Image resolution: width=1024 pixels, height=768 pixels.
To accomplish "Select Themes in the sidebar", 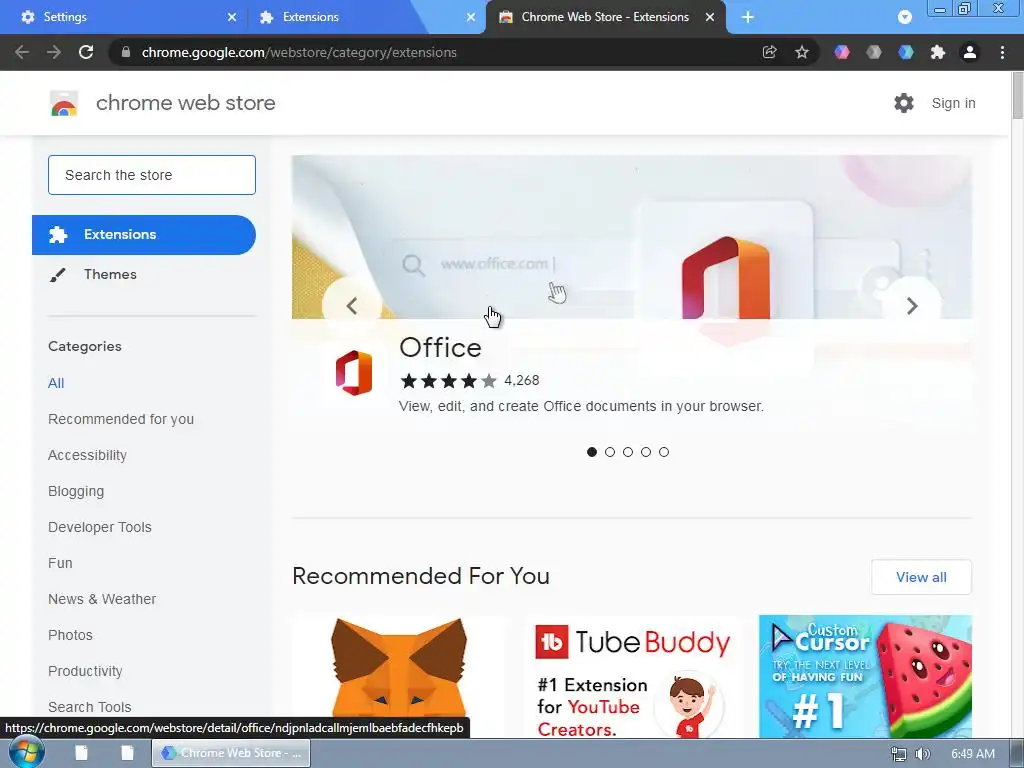I will [110, 274].
